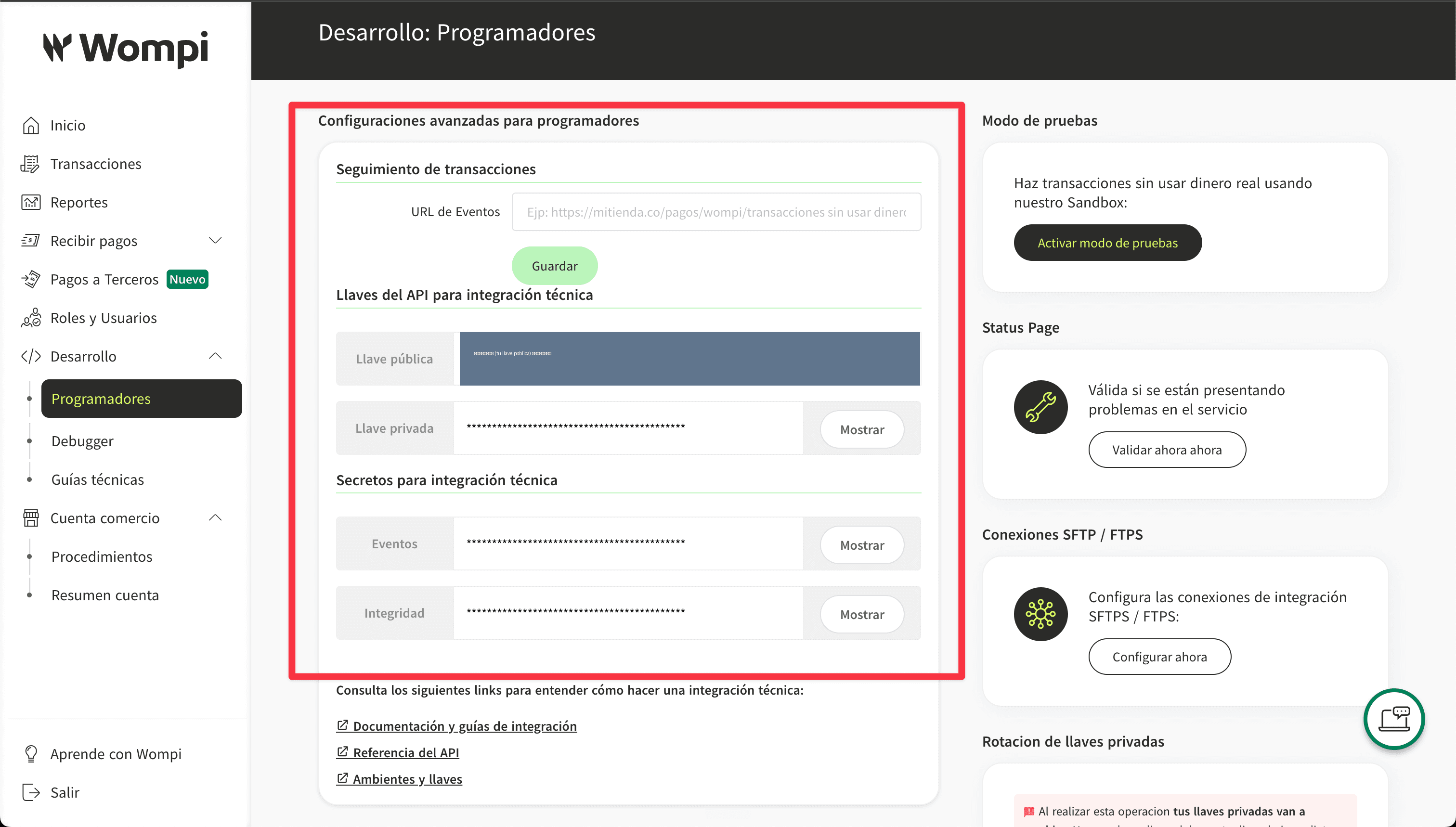This screenshot has height=827, width=1456.
Task: Expand the Recibir pagos chevron
Action: pos(215,241)
